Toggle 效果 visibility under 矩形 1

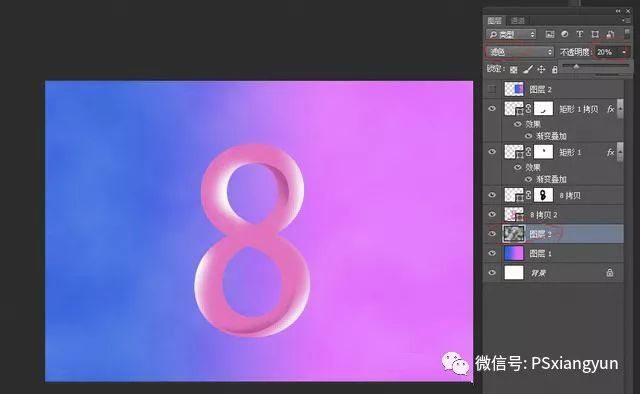tap(518, 167)
